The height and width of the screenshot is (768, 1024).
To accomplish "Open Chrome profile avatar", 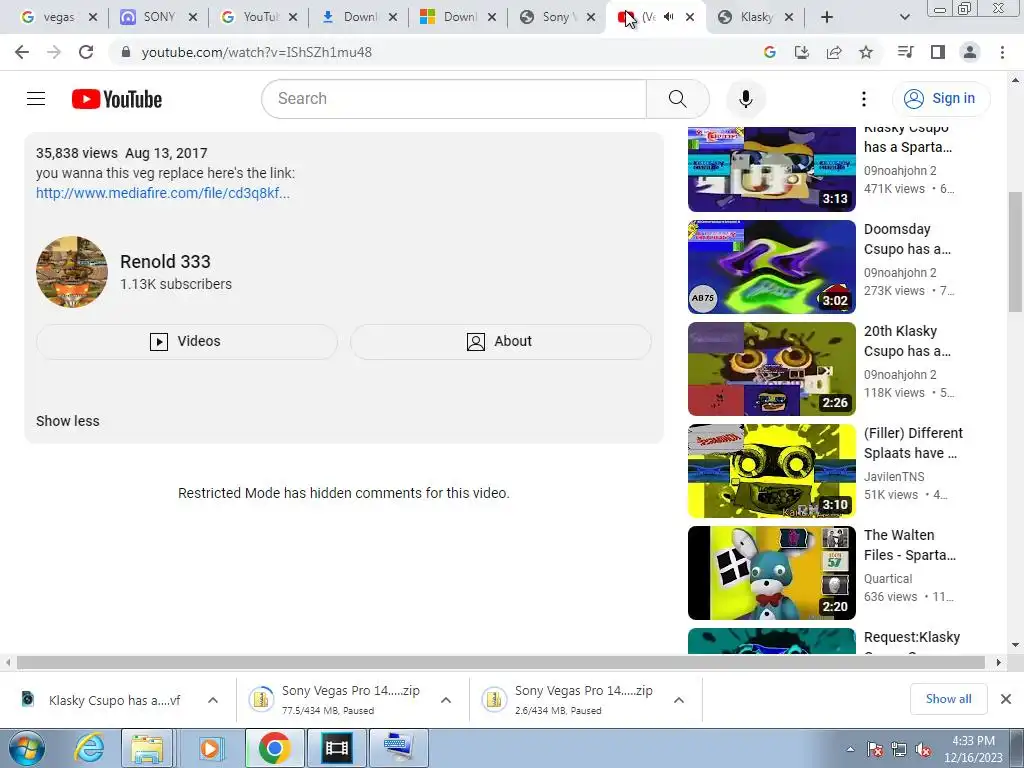I will point(970,52).
